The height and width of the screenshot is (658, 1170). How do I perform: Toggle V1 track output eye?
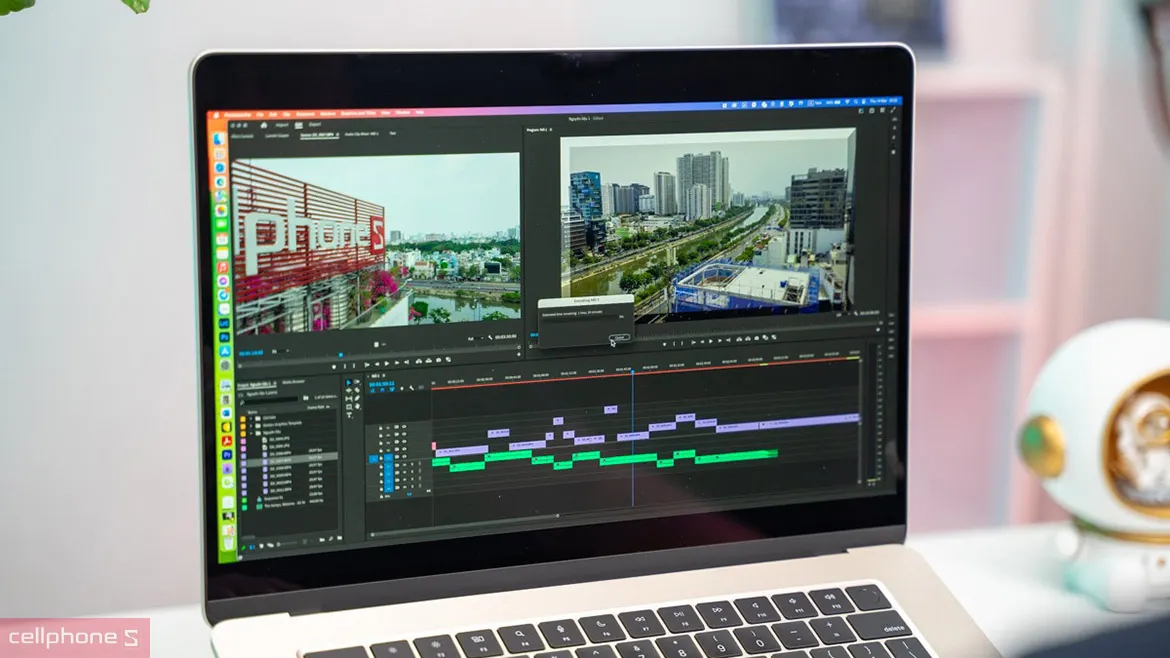click(404, 457)
